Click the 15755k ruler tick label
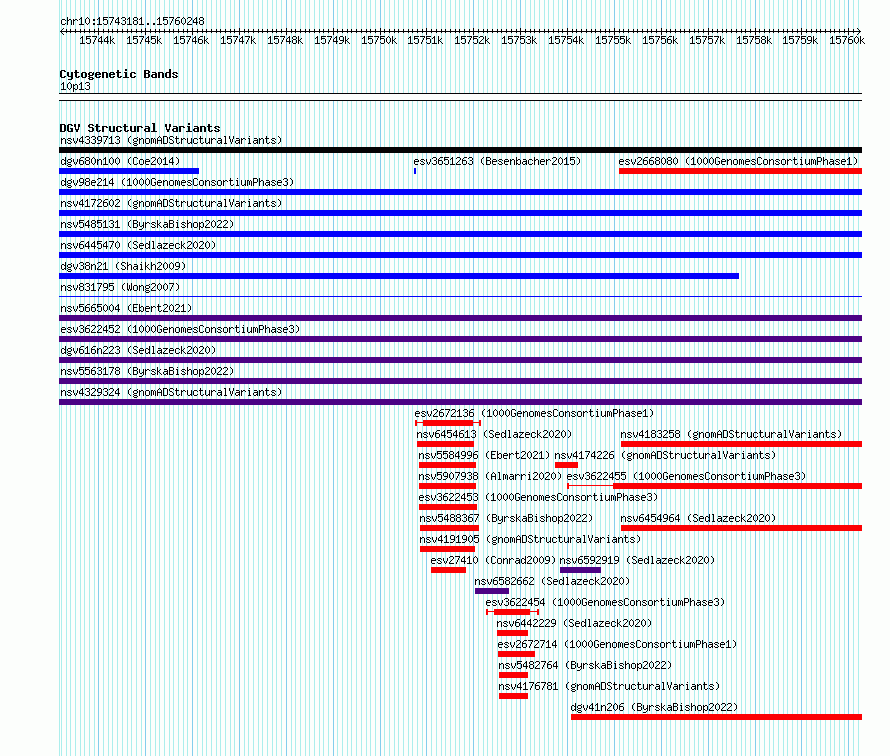Image resolution: width=890 pixels, height=756 pixels. pyautogui.click(x=612, y=41)
